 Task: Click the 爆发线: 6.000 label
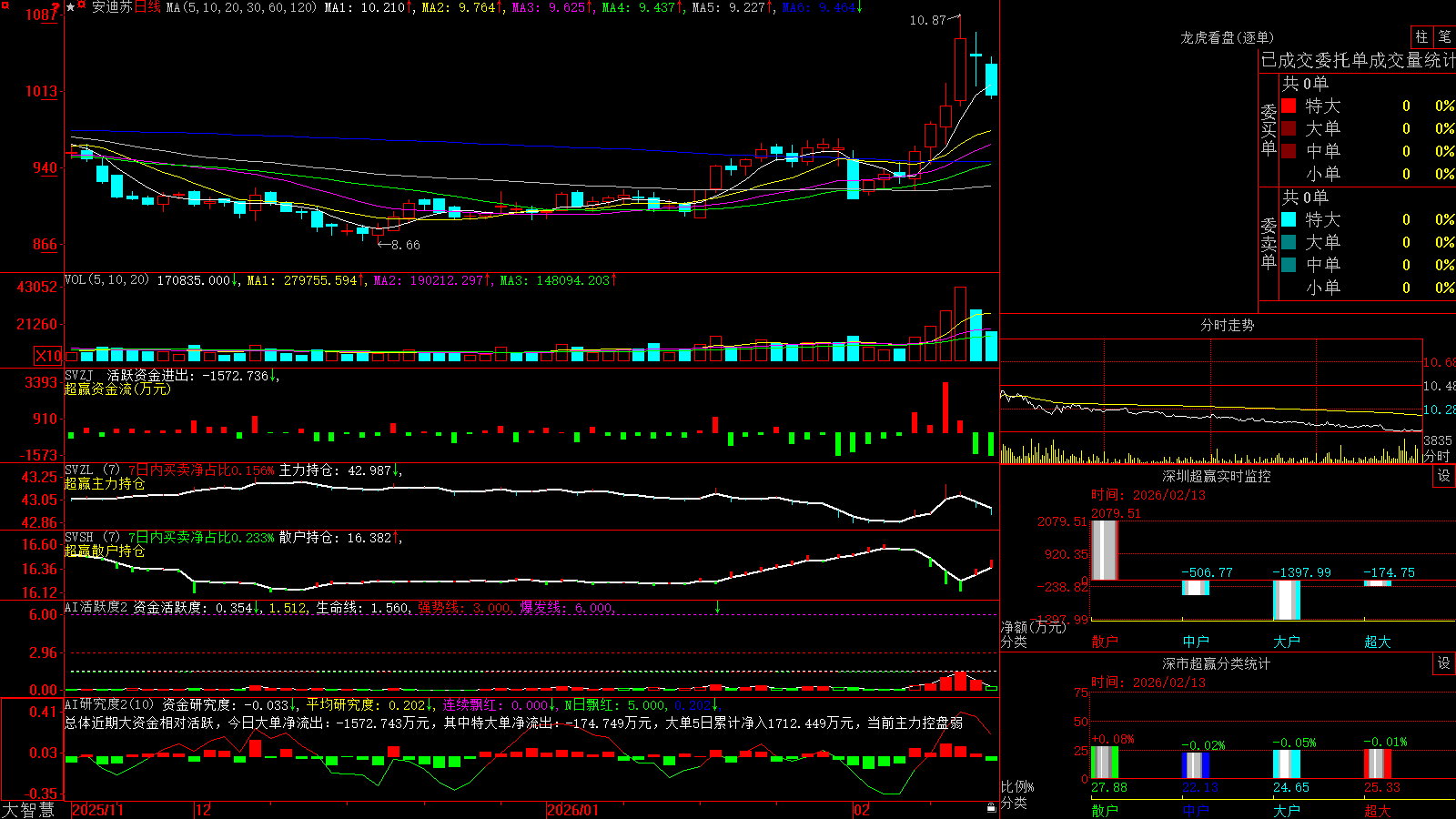click(566, 607)
